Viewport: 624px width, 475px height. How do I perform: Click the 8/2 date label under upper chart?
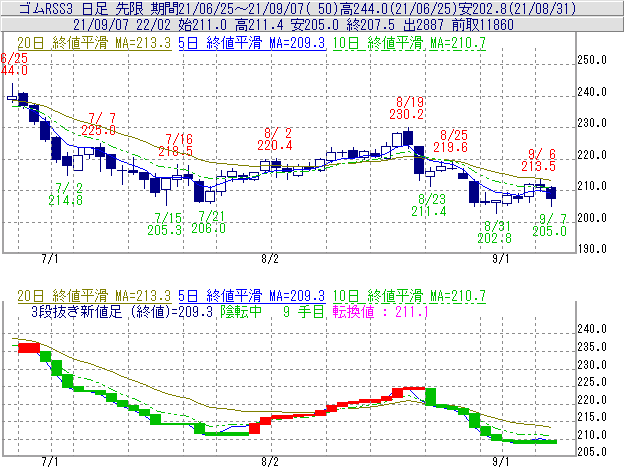coord(270,259)
